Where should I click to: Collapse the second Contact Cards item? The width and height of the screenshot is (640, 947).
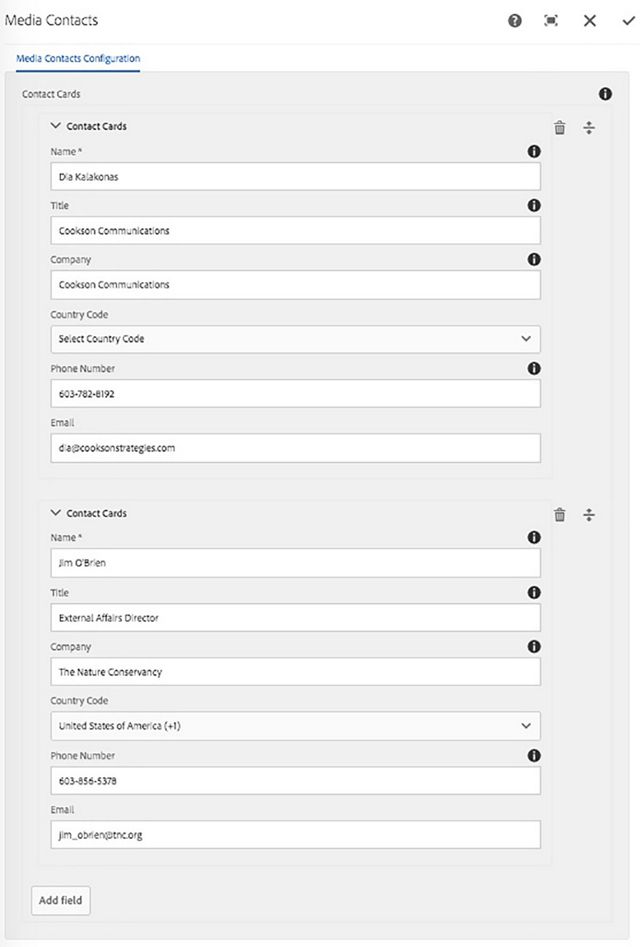[56, 513]
